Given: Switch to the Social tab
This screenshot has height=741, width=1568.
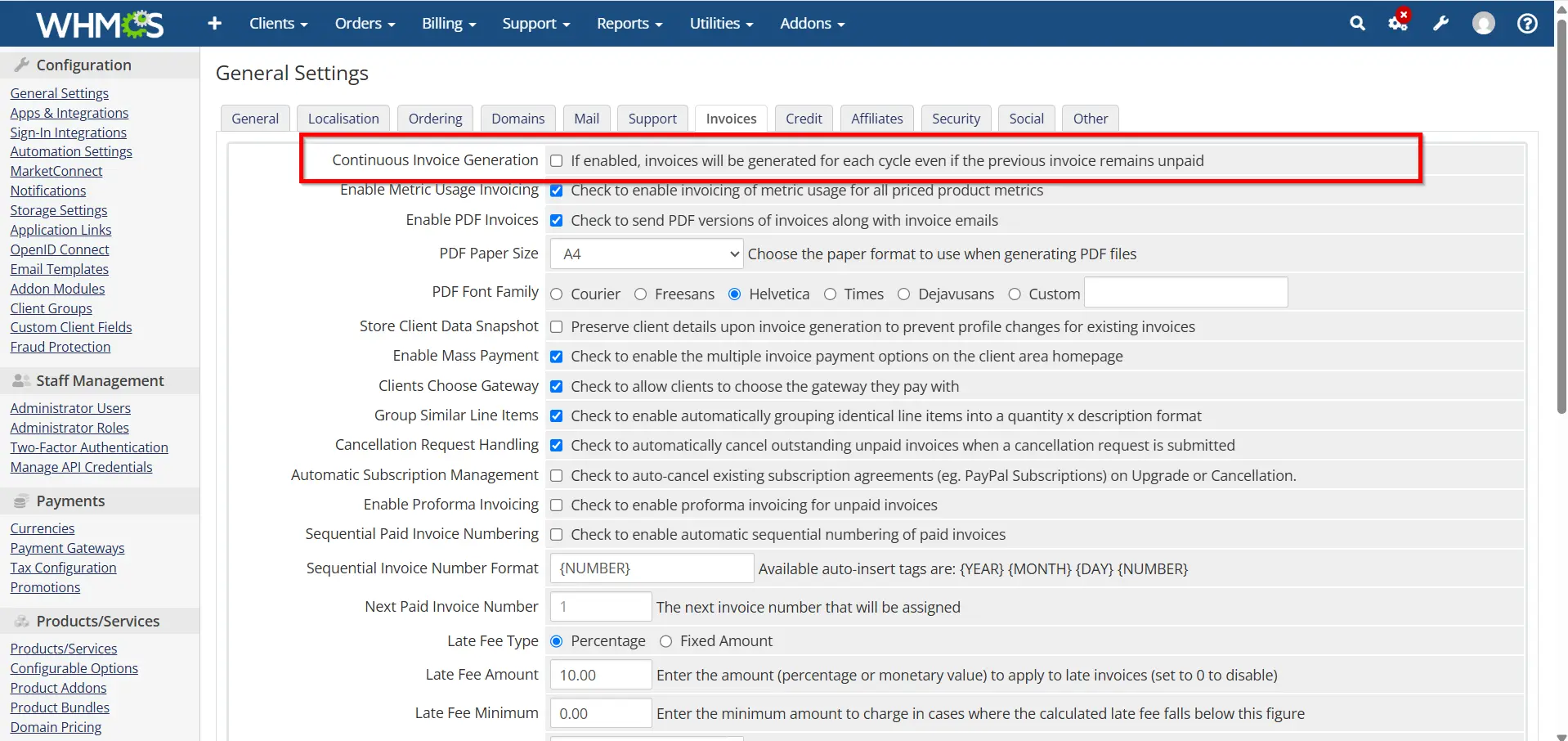Looking at the screenshot, I should tap(1026, 119).
